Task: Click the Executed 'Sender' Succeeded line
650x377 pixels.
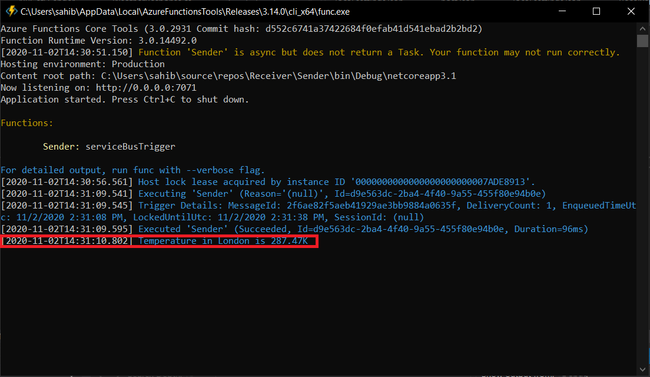Action: [294, 229]
